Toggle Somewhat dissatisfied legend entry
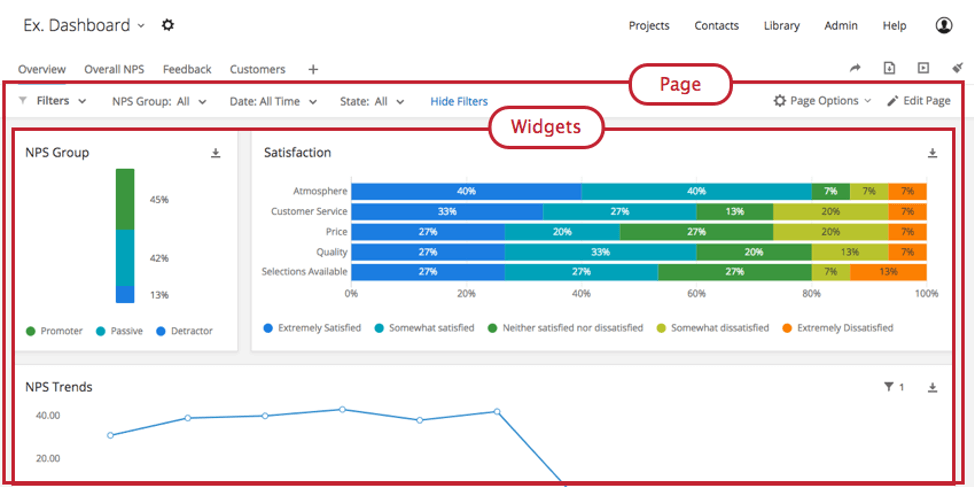This screenshot has width=974, height=487. [713, 327]
